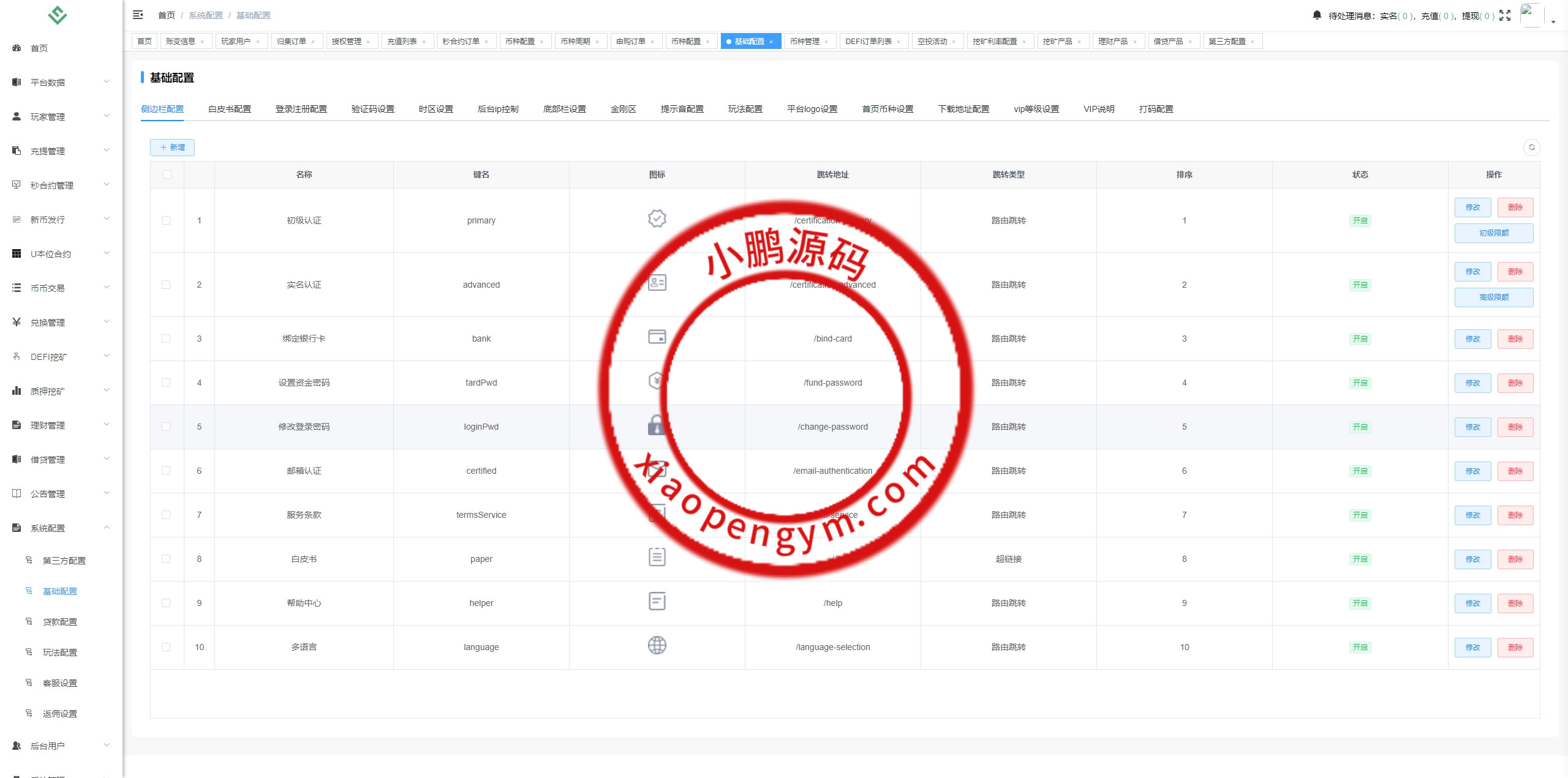The image size is (1568, 778).
Task: Collapse the sidebar using the hamburger icon
Action: tap(138, 15)
